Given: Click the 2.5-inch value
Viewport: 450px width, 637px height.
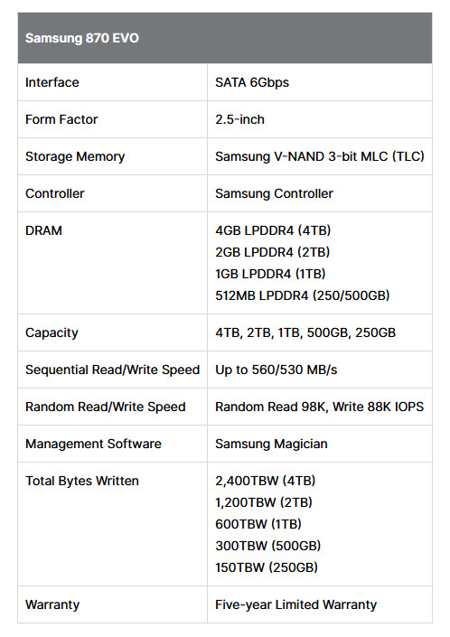Looking at the screenshot, I should 240,119.
